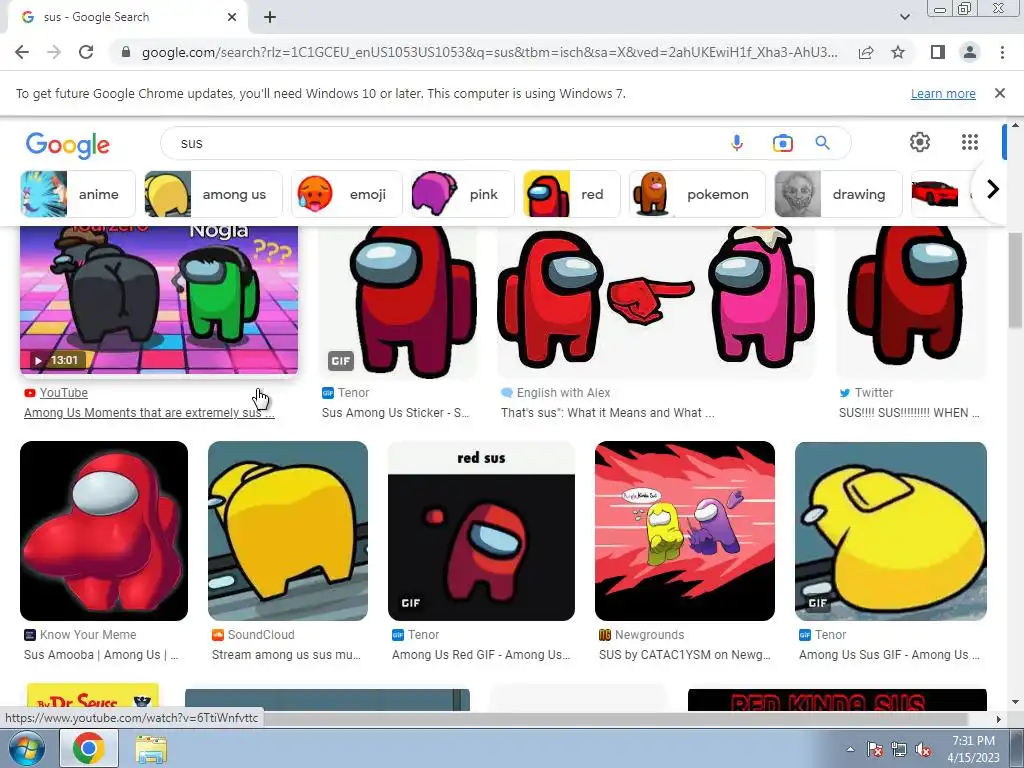This screenshot has height=768, width=1024.
Task: Click the vertical page scrollbar thumb
Action: tap(1015, 281)
